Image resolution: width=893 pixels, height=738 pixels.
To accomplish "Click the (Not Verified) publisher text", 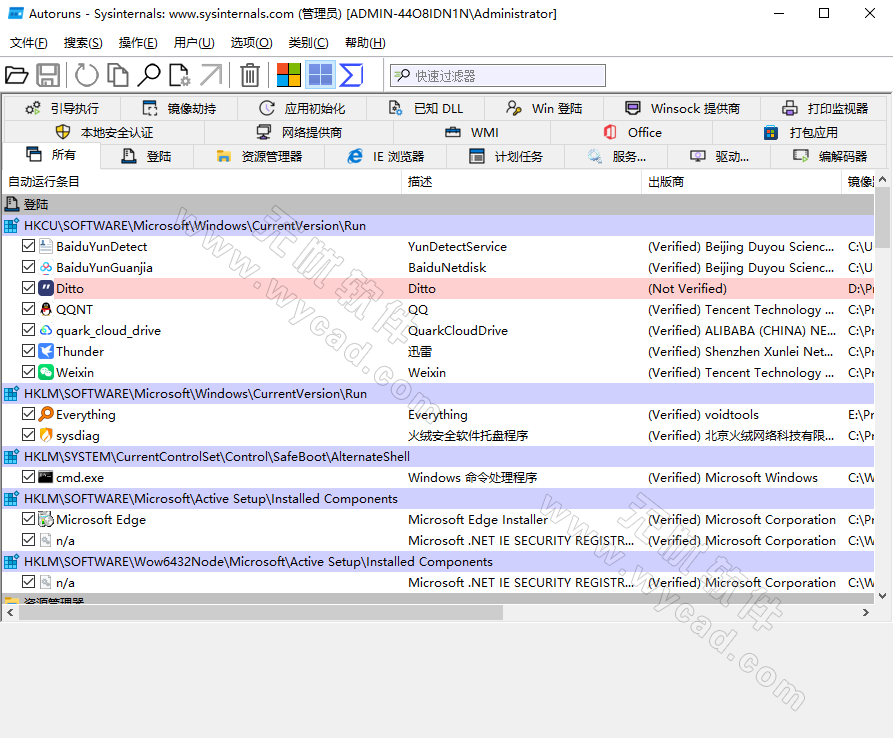I will pos(687,289).
